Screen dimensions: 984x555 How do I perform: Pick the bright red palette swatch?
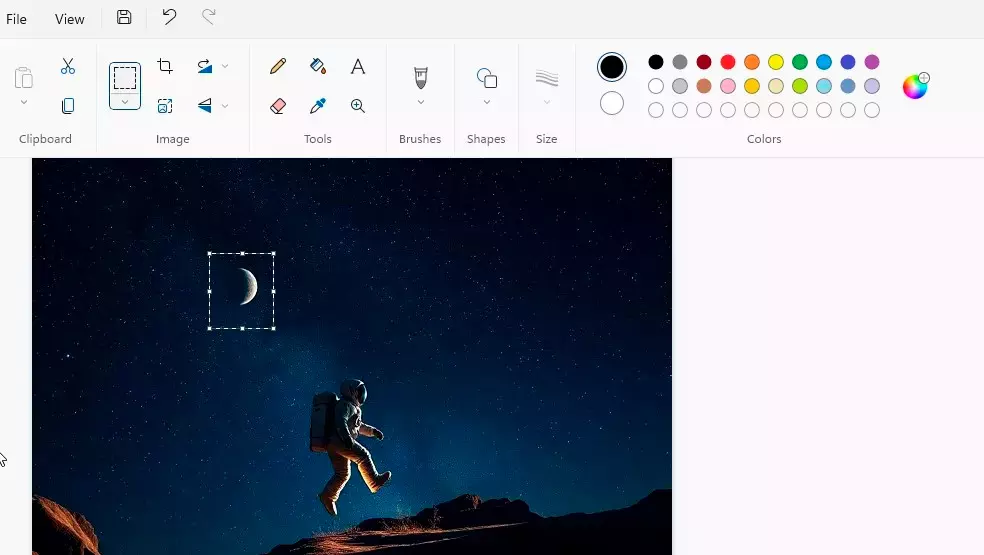pos(728,62)
